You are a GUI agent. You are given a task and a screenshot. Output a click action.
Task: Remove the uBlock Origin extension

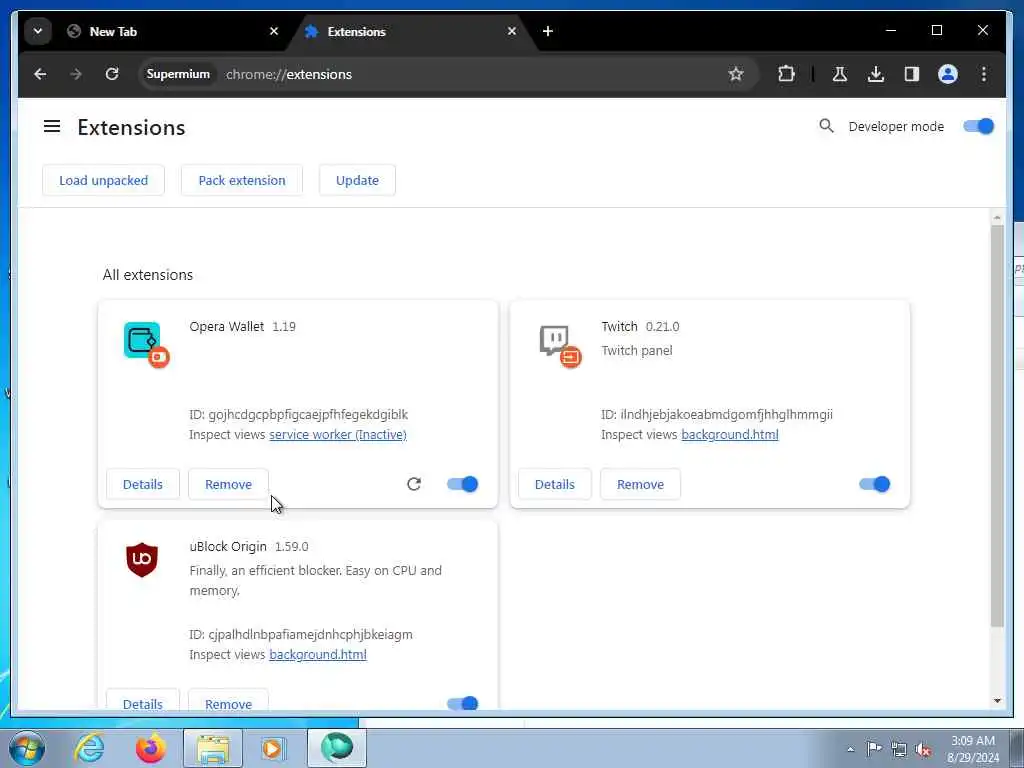coord(228,701)
